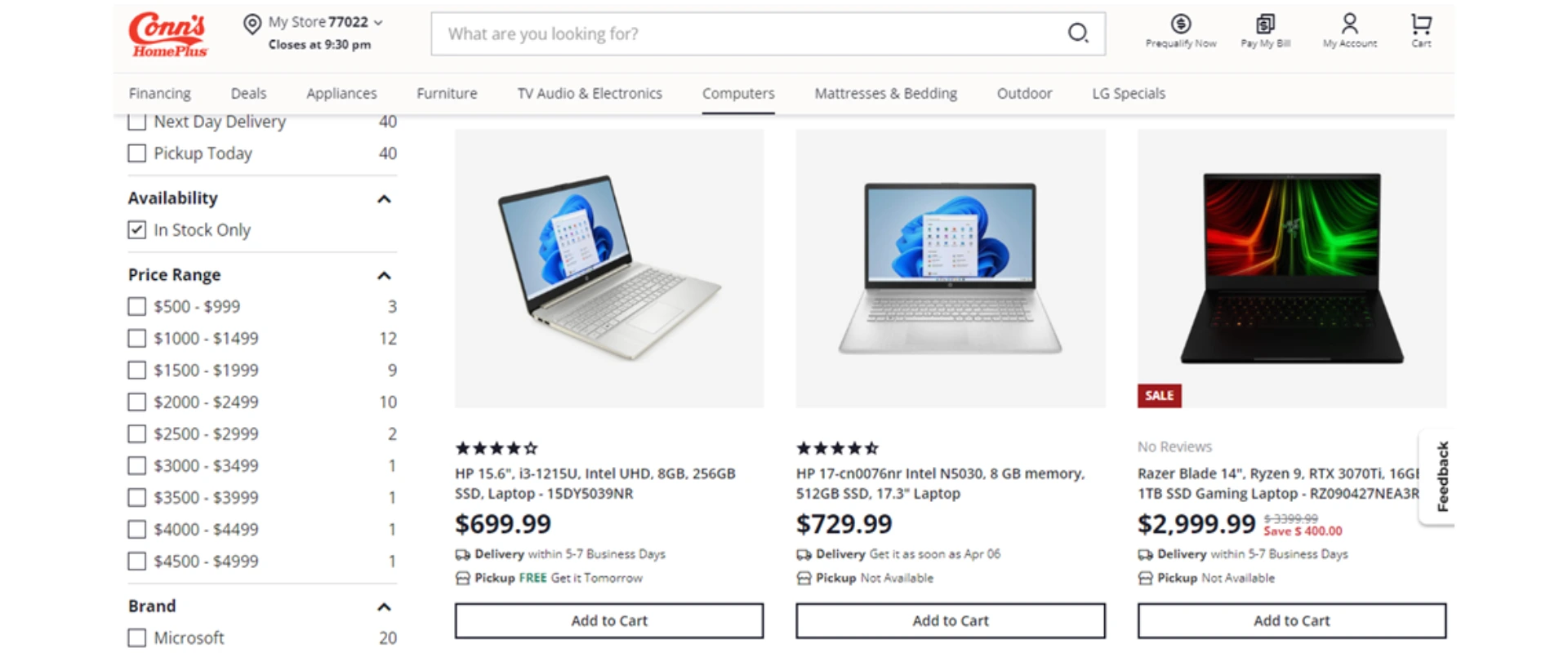Click inside the search input field
The height and width of the screenshot is (653, 1568).
point(735,33)
